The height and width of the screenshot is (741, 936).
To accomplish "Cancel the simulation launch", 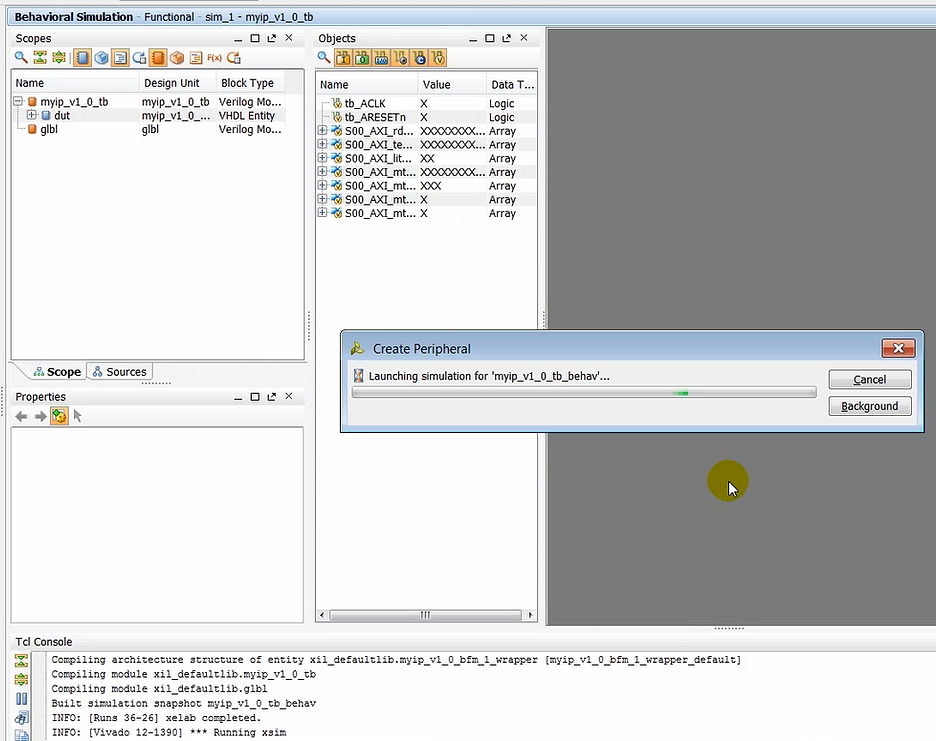I will 868,379.
